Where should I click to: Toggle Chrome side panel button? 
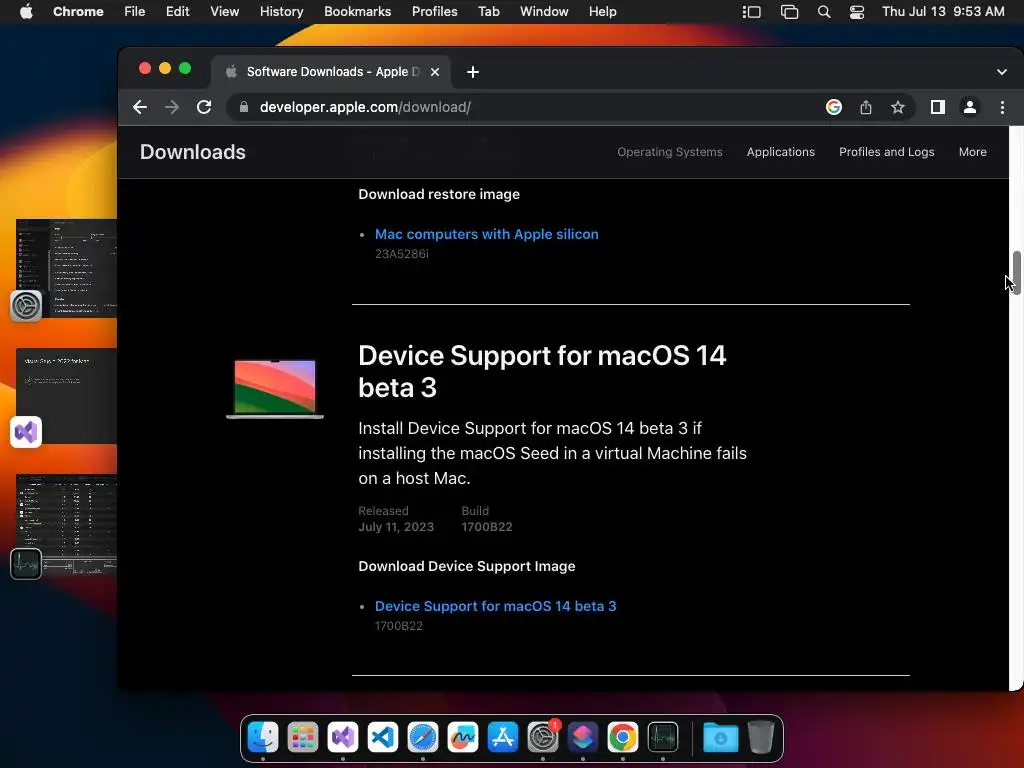point(938,107)
